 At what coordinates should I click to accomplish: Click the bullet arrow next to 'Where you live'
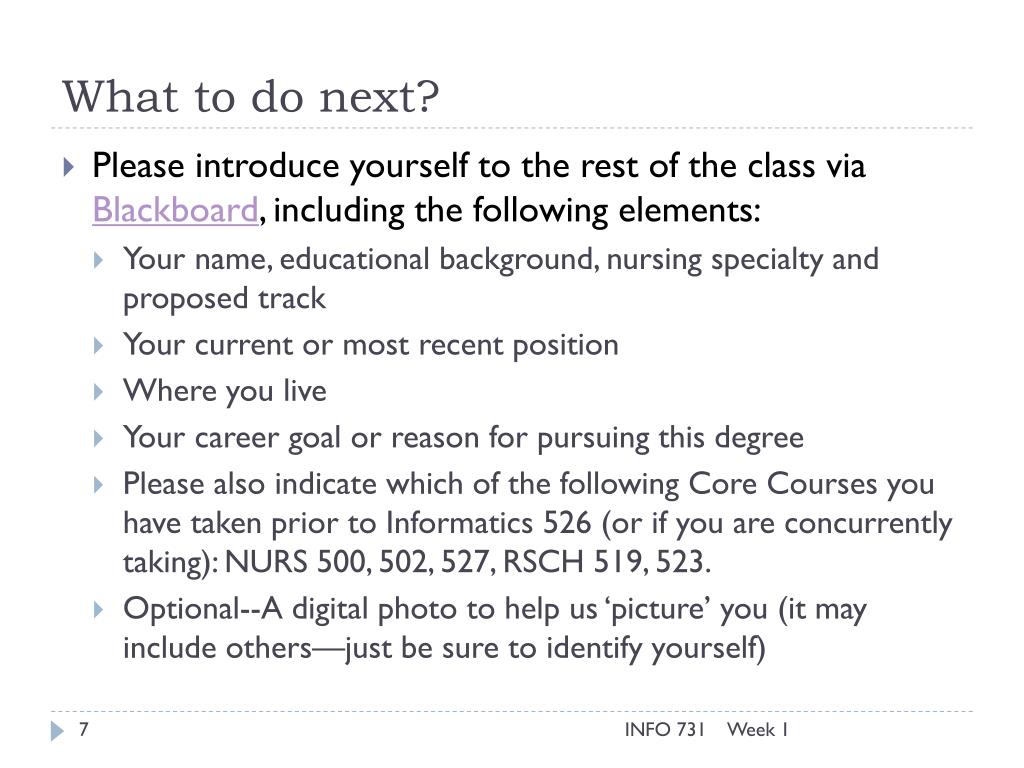pyautogui.click(x=99, y=392)
